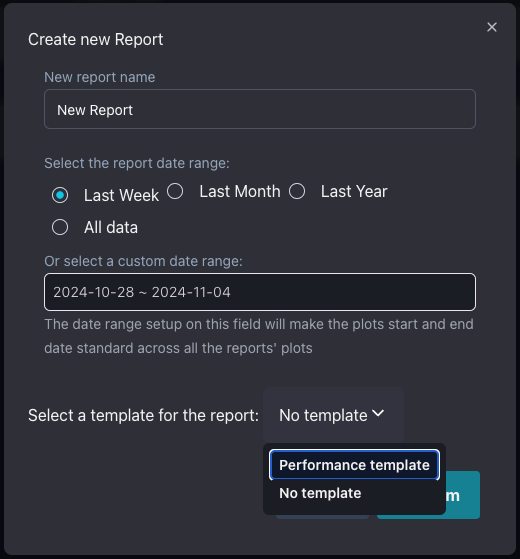The image size is (520, 559).
Task: Click the teal confirm button
Action: [428, 495]
